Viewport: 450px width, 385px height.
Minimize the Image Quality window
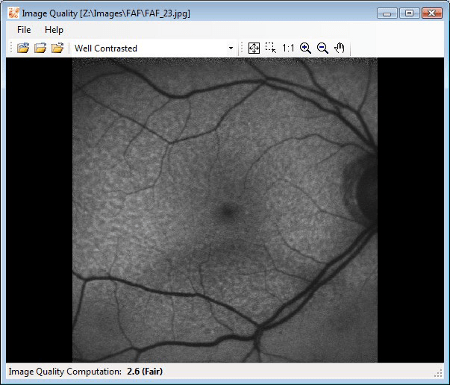(387, 13)
